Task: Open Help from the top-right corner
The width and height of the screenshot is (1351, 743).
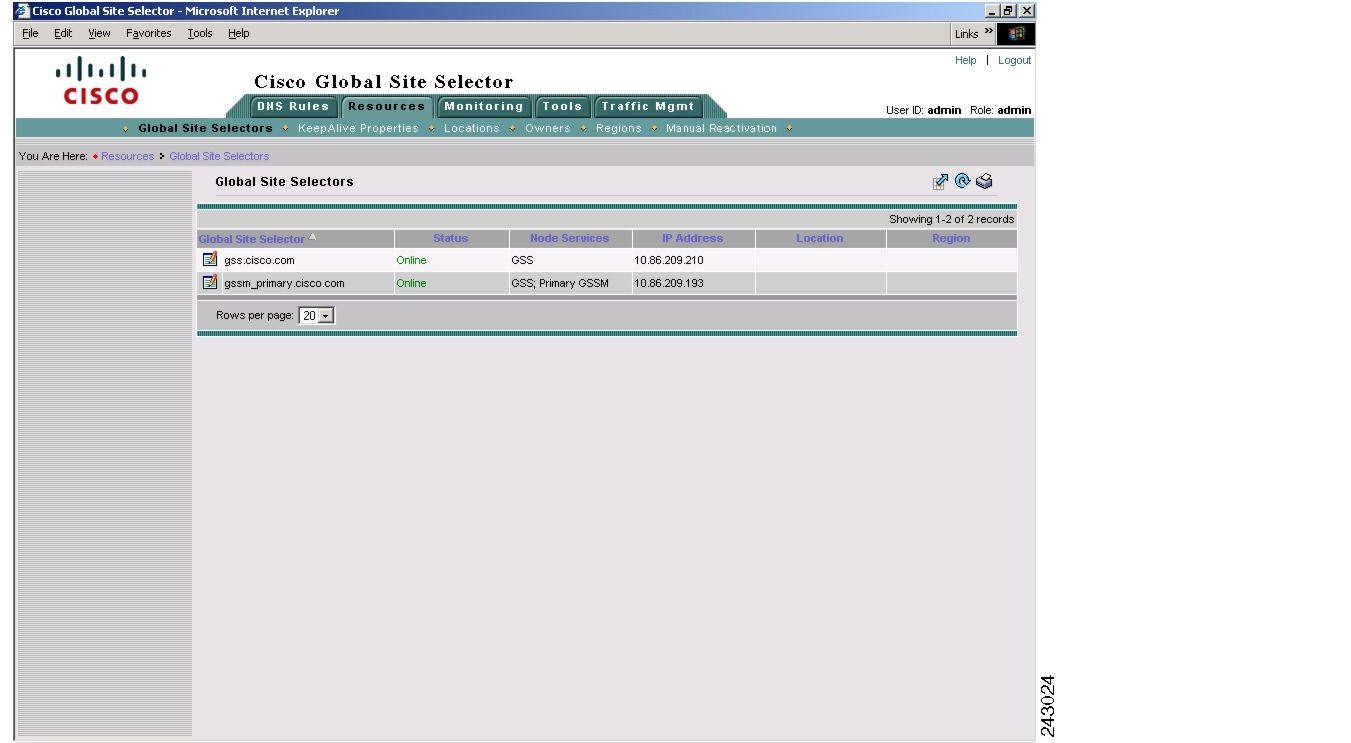Action: [x=965, y=60]
